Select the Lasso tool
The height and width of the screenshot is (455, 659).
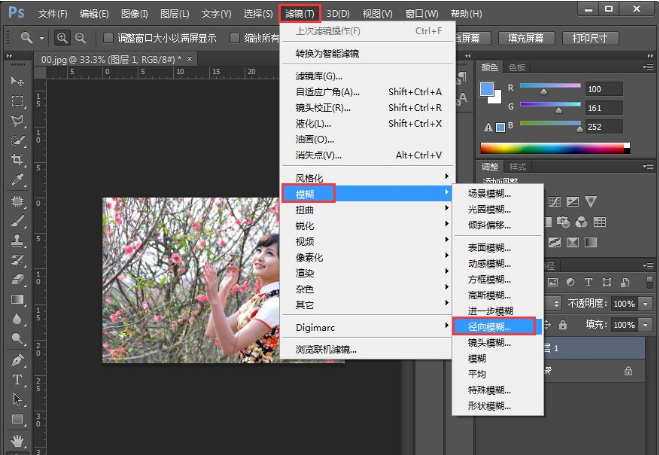[x=17, y=121]
